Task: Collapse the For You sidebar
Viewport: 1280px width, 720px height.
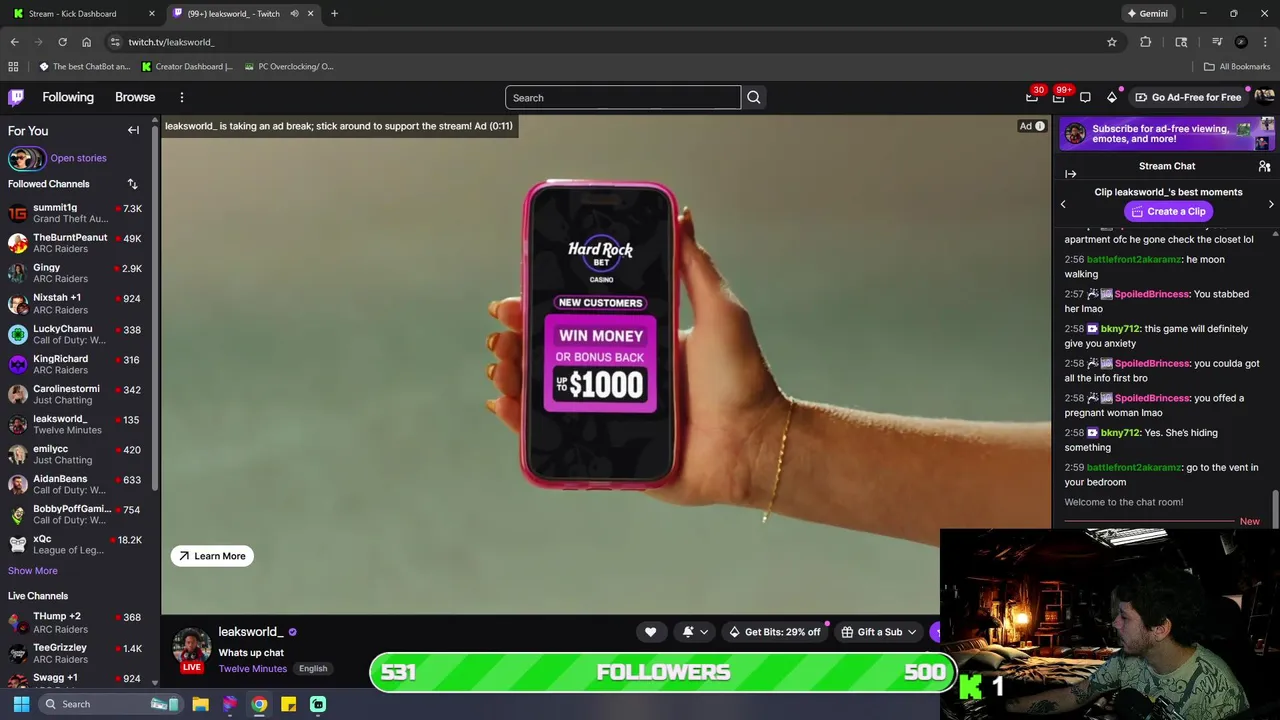Action: tap(133, 130)
